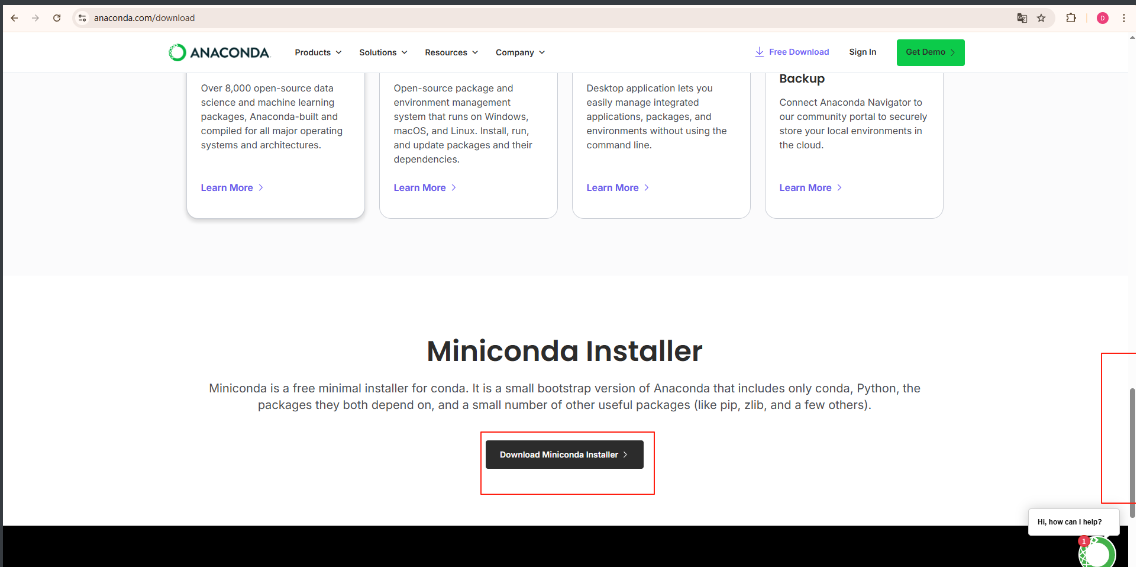1136x567 pixels.
Task: Click the browser forward arrow
Action: click(x=36, y=18)
